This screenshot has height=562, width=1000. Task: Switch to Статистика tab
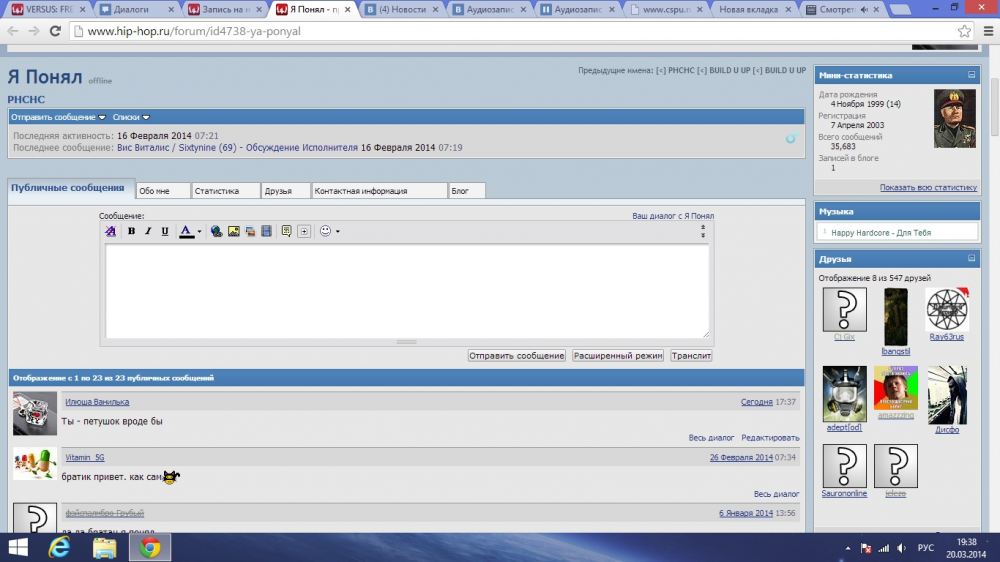226,191
